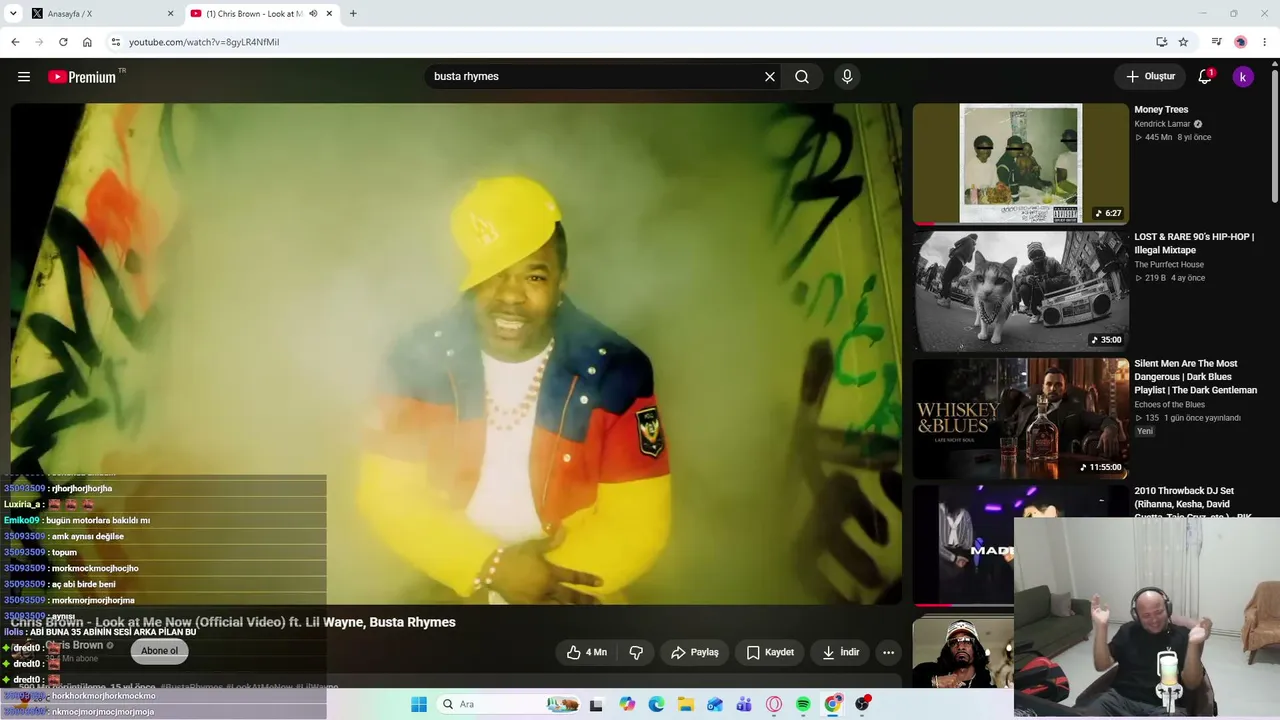Open the Windows Start menu
This screenshot has height=720, width=1280.
pos(419,704)
